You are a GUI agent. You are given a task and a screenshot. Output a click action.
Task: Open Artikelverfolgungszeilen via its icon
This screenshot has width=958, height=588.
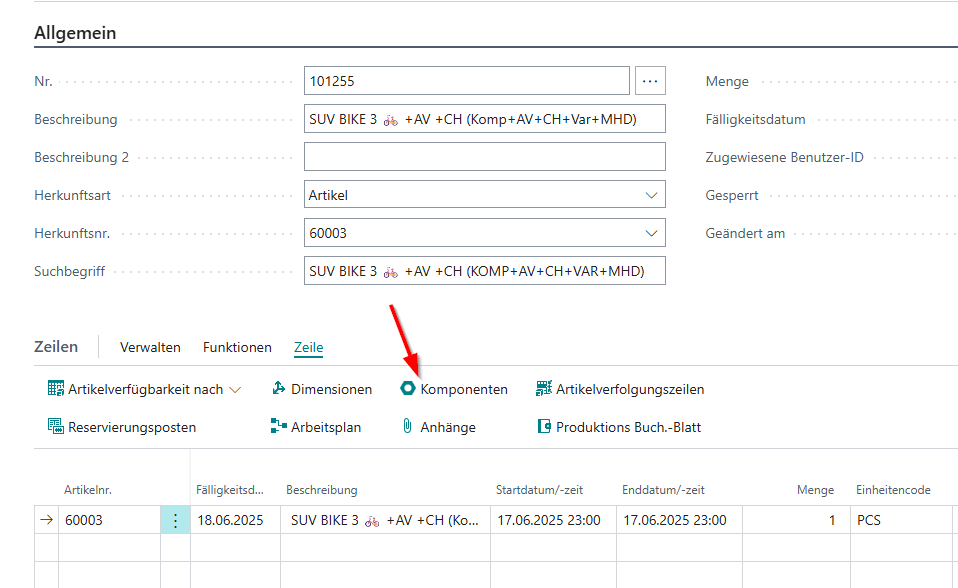[x=544, y=389]
